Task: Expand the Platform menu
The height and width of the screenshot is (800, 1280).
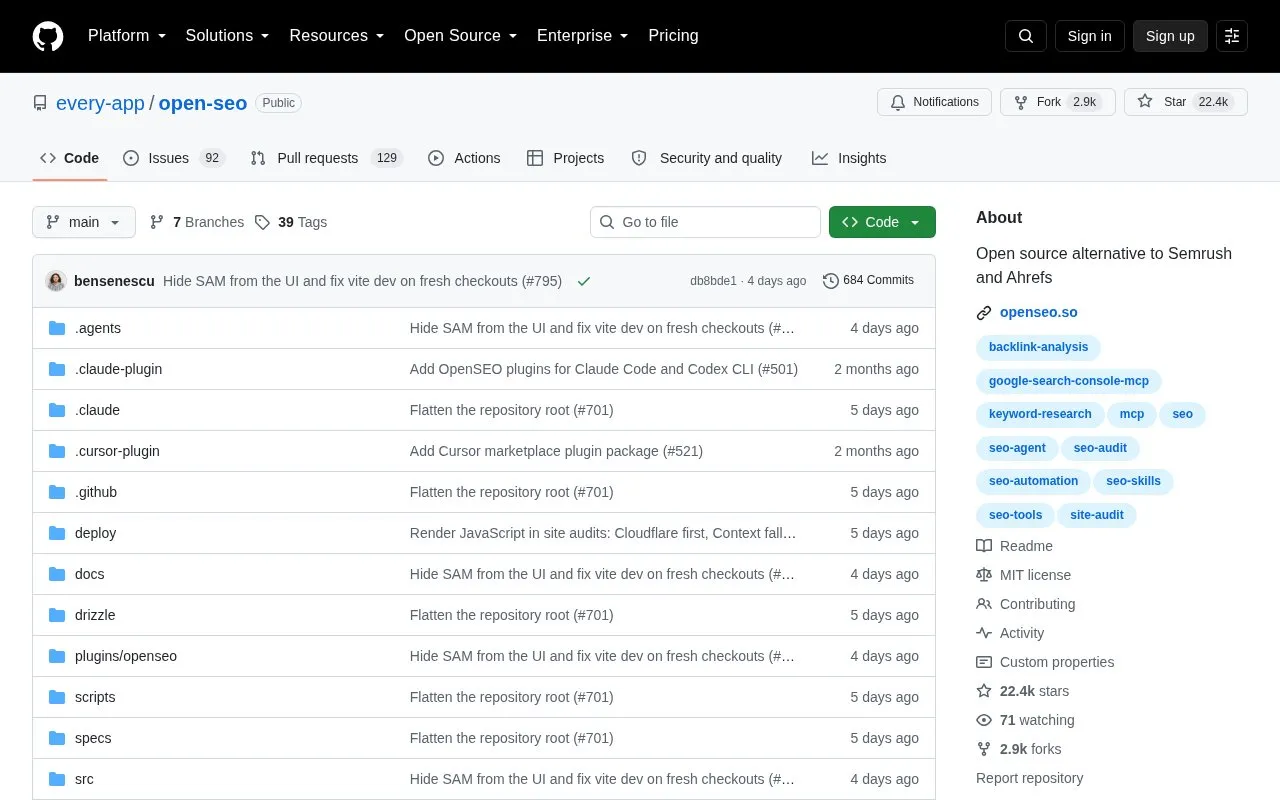Action: [127, 36]
